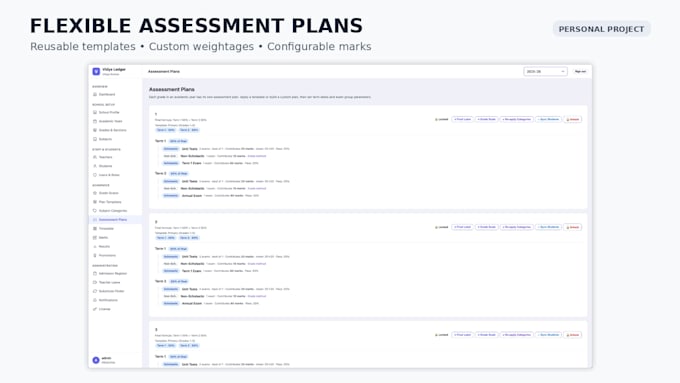Image resolution: width=680 pixels, height=383 pixels.
Task: Click Re-apply Categories button on plan 1
Action: (517, 119)
